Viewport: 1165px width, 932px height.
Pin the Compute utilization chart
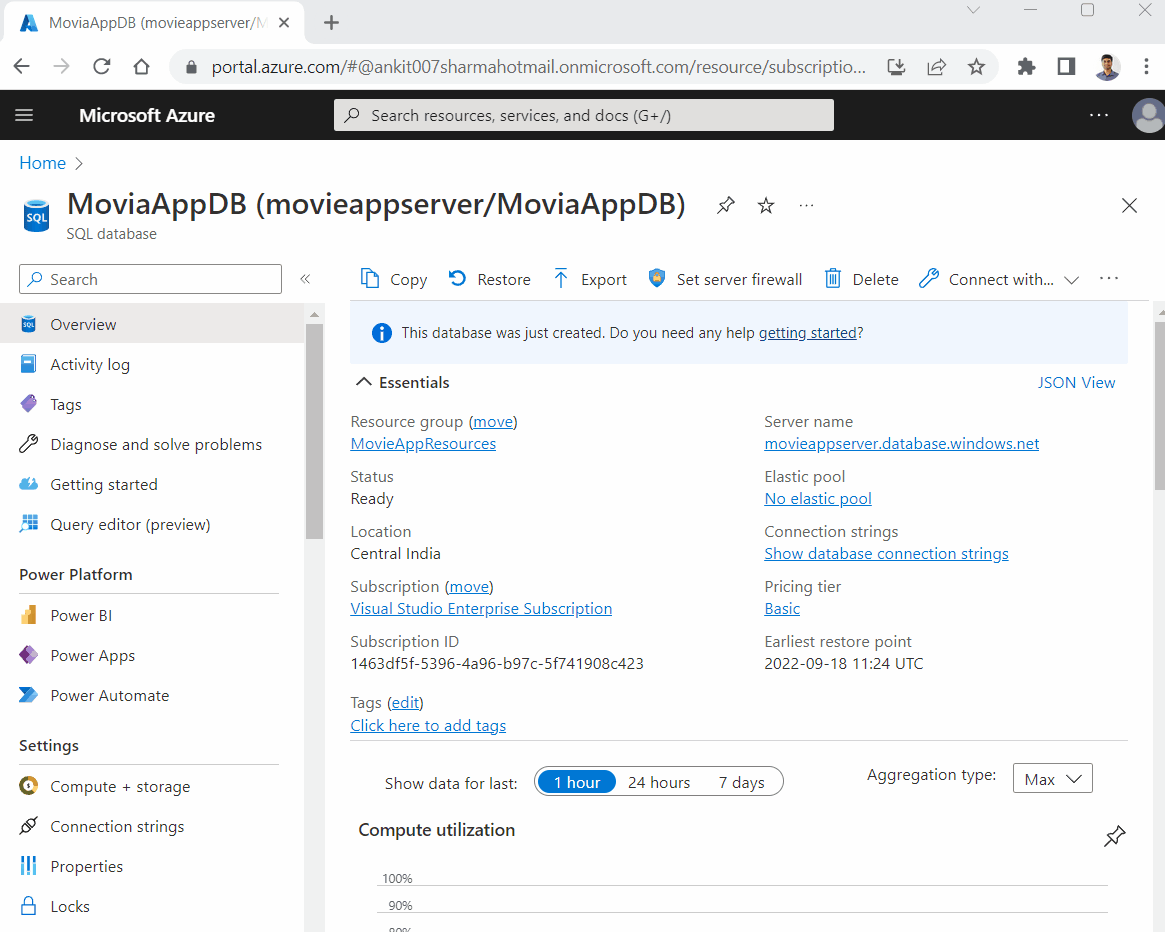click(x=1114, y=836)
